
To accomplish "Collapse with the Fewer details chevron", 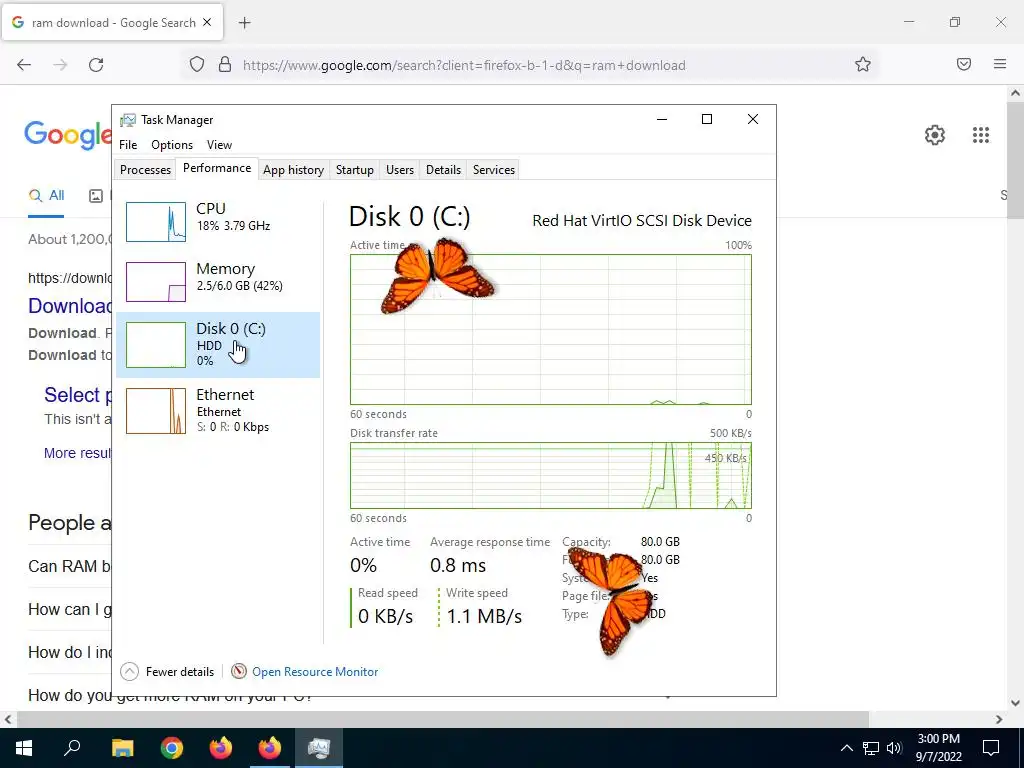I will [129, 671].
